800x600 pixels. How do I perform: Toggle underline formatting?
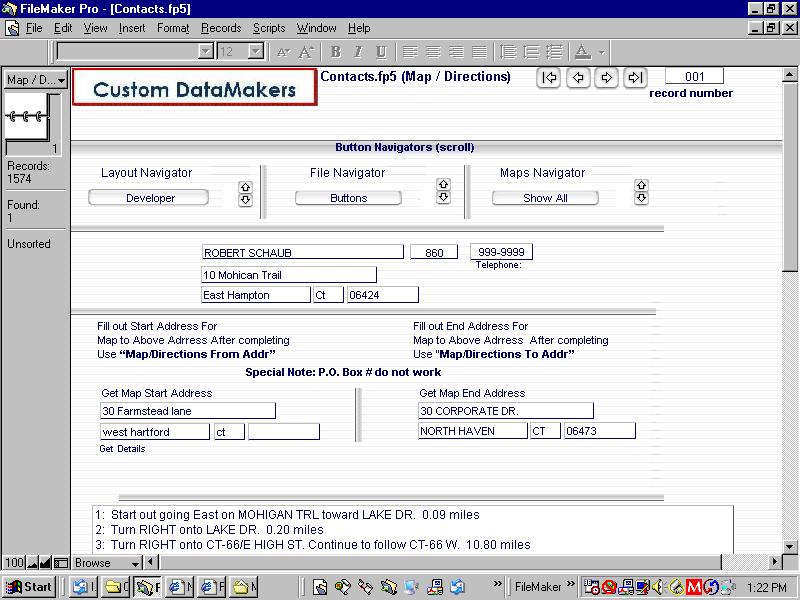click(381, 52)
